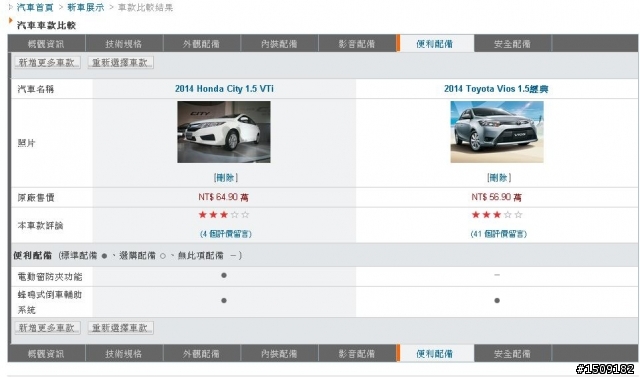Click the 電動窗防夾功能 row label
The height and width of the screenshot is (377, 640).
(x=50, y=277)
